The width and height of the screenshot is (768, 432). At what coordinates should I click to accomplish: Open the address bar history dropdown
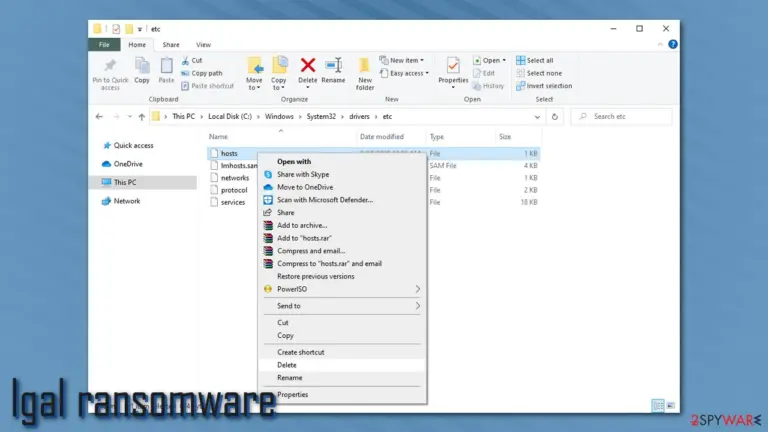pos(537,117)
